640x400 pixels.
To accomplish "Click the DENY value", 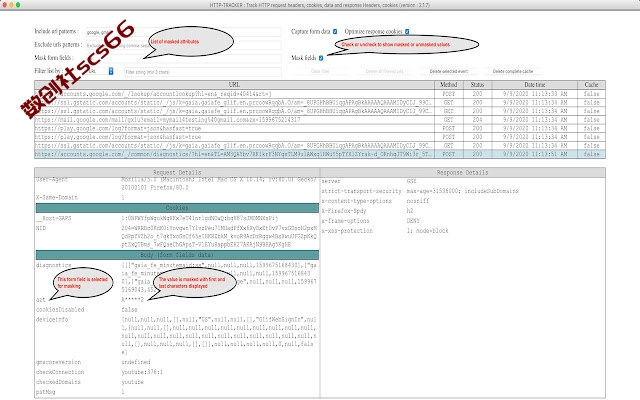I will (x=413, y=221).
